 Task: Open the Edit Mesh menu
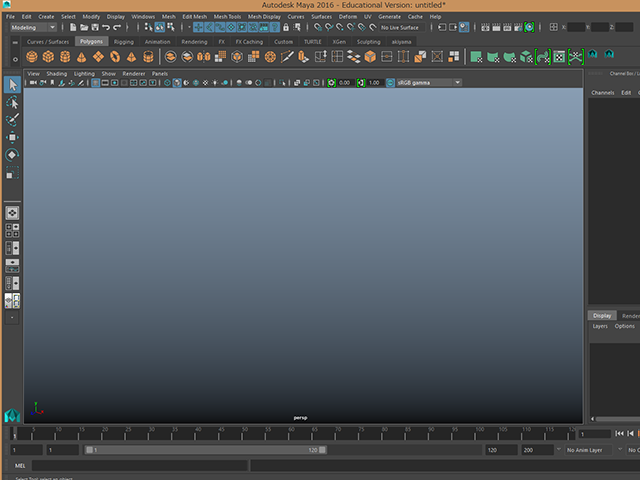[x=195, y=17]
